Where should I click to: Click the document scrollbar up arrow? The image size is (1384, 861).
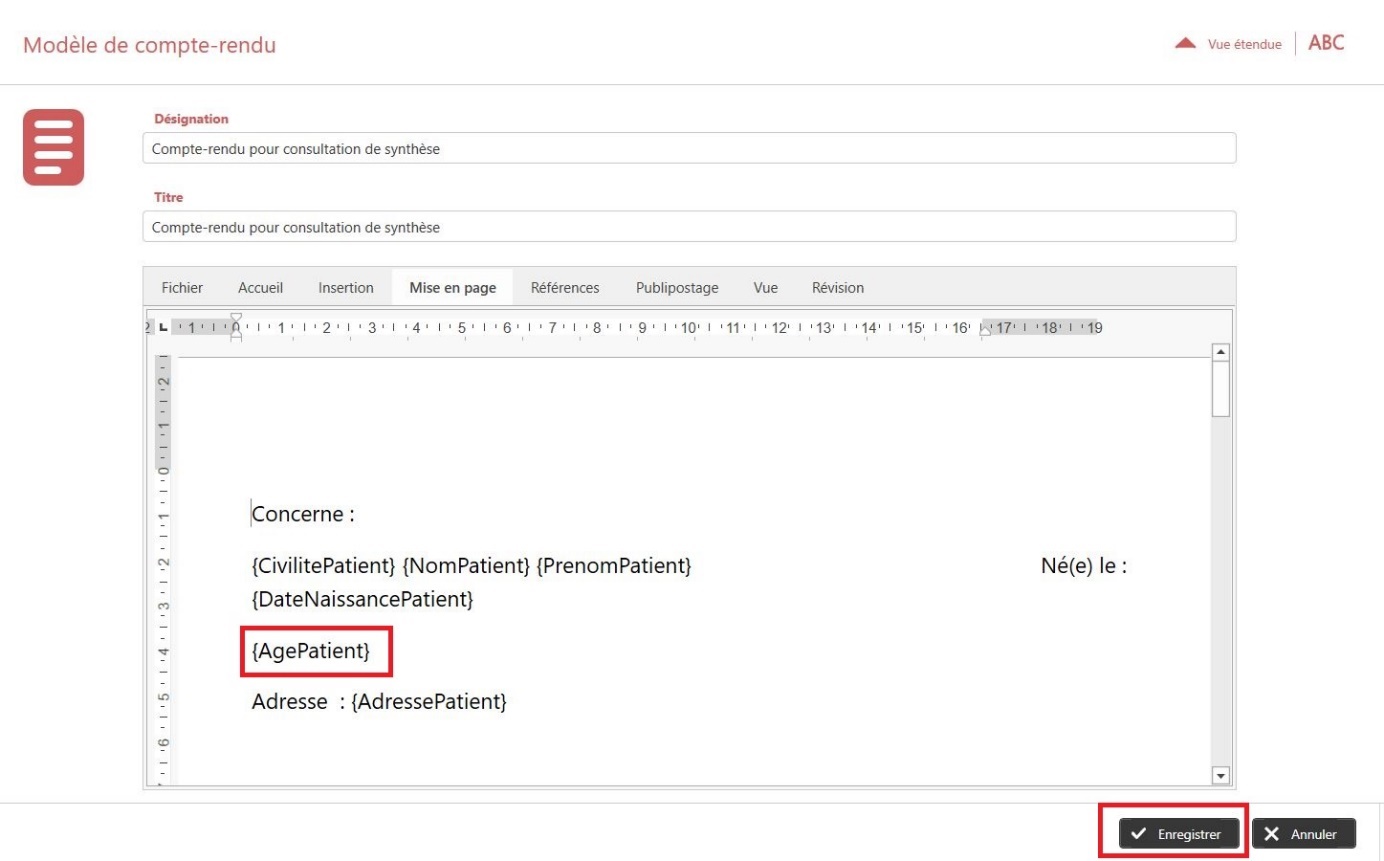pyautogui.click(x=1219, y=353)
